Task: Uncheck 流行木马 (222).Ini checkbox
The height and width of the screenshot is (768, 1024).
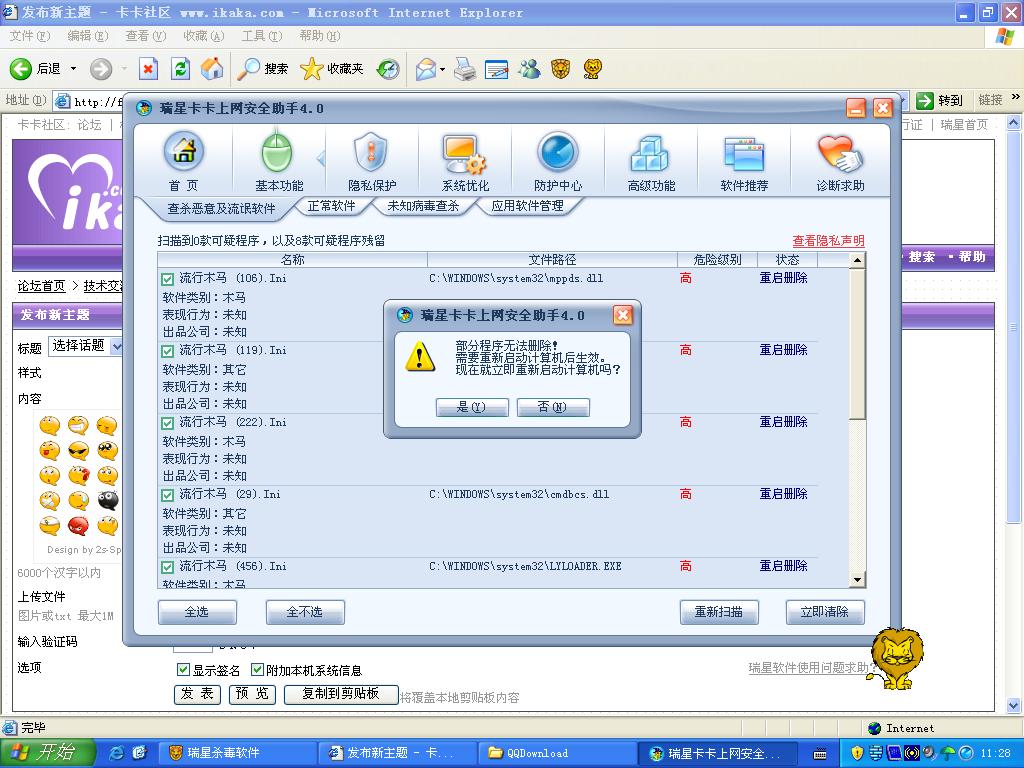Action: (168, 423)
